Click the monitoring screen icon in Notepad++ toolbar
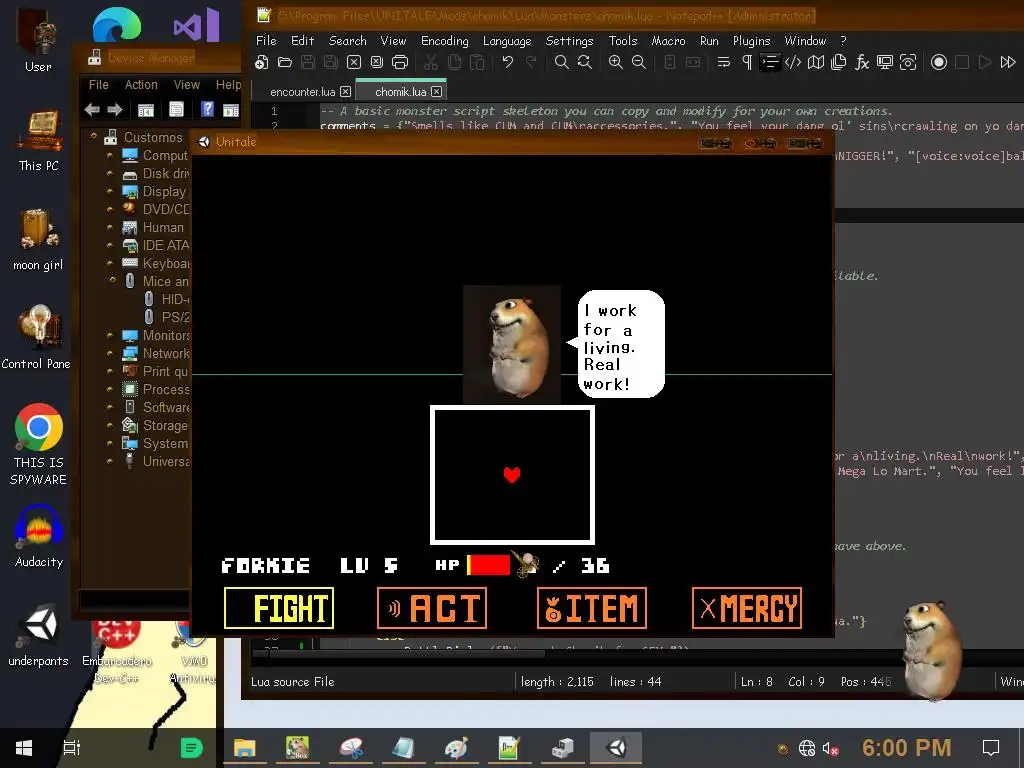Viewport: 1024px width, 768px height. click(x=885, y=62)
